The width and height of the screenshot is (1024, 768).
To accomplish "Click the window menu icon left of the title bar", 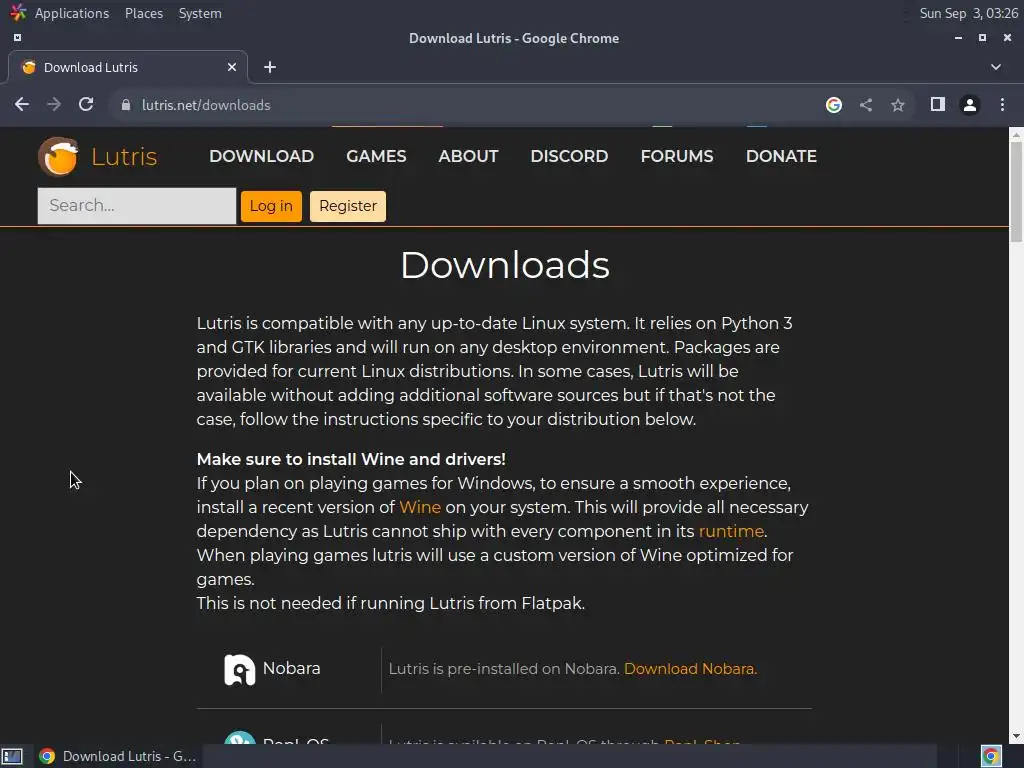I will (x=18, y=38).
